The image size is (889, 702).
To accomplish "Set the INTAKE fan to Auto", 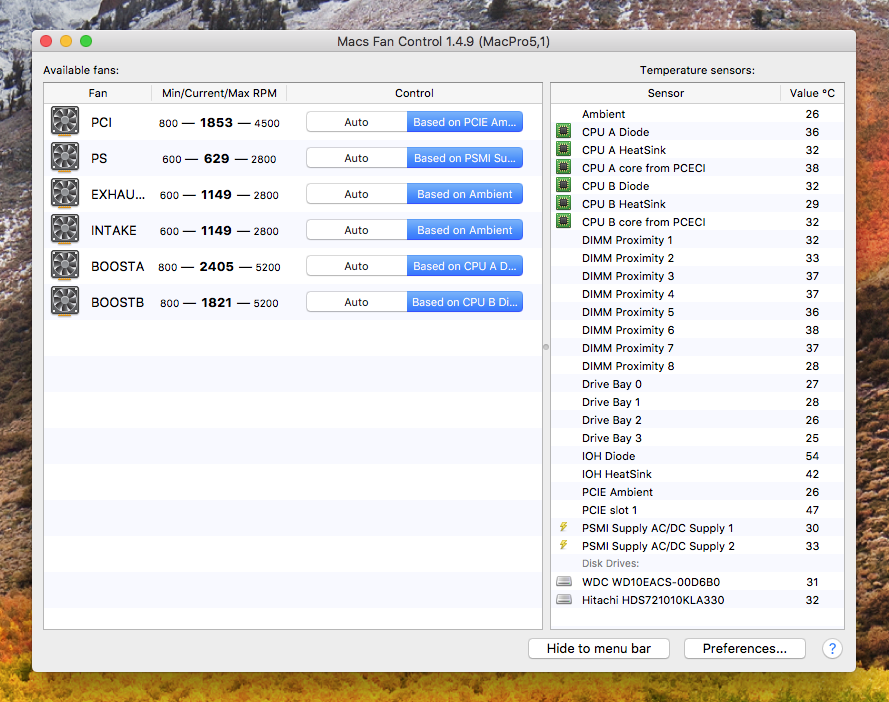I will click(357, 230).
